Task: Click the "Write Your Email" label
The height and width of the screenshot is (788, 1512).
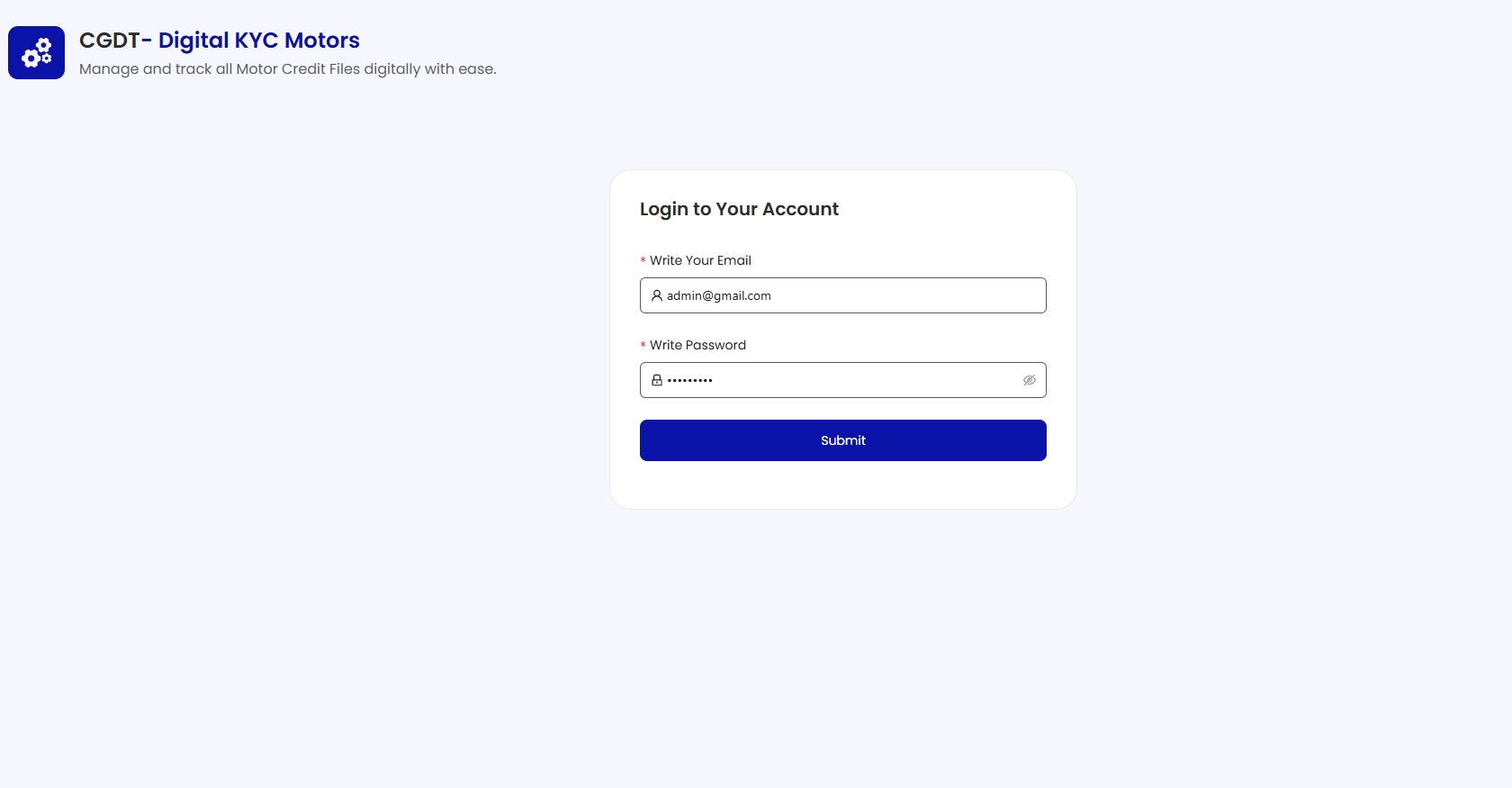Action: coord(700,260)
